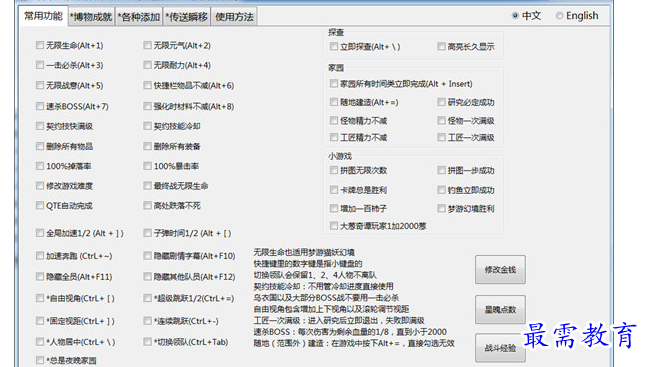Enable 怪物精力不减 checkbox
Image resolution: width=645 pixels, height=367 pixels.
(334, 120)
